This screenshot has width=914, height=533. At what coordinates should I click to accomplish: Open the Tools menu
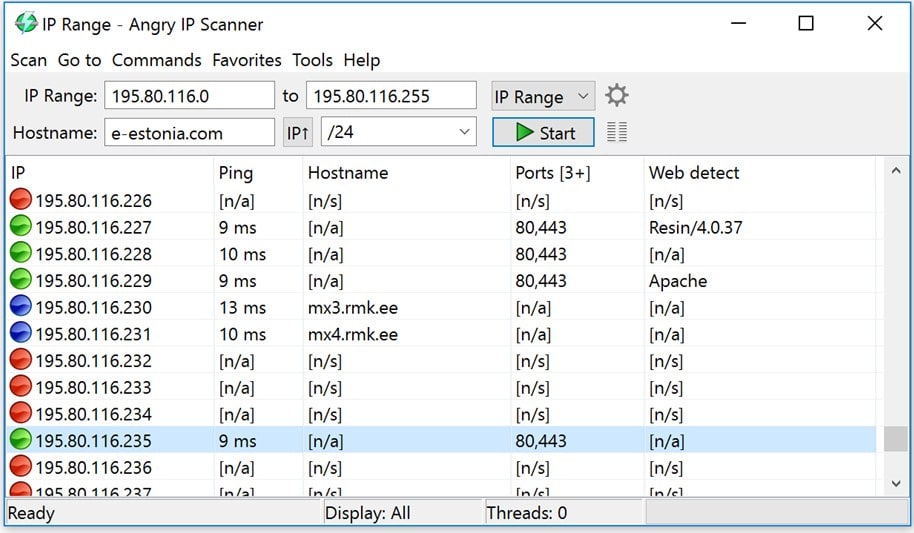pos(312,60)
